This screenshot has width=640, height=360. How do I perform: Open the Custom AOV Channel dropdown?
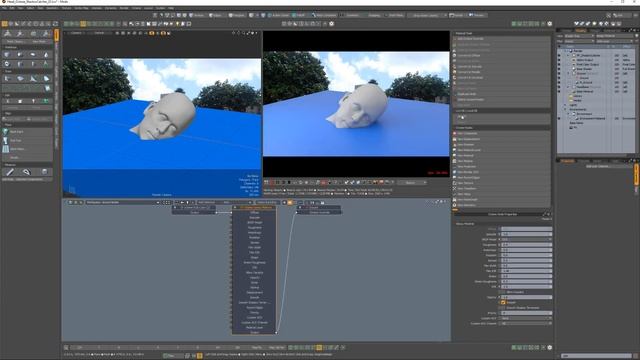click(526, 324)
